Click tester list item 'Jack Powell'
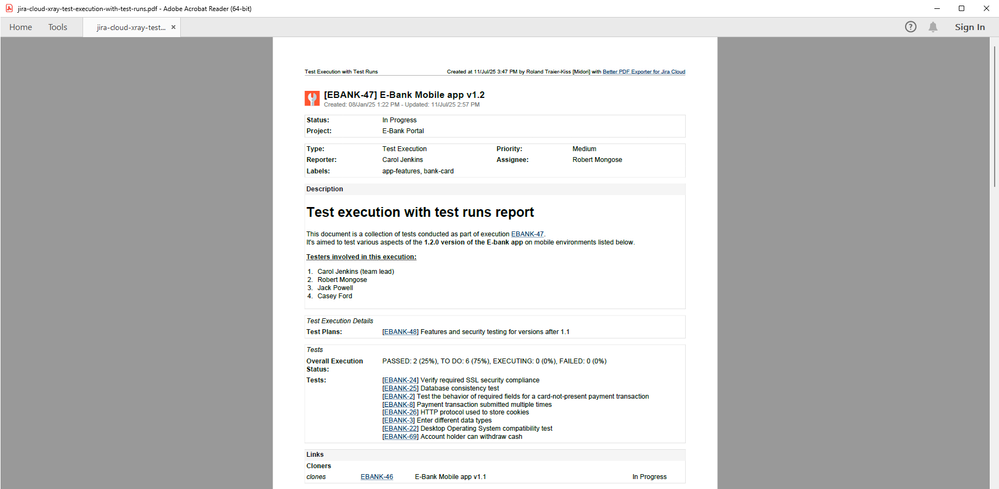This screenshot has height=489, width=999. (335, 288)
